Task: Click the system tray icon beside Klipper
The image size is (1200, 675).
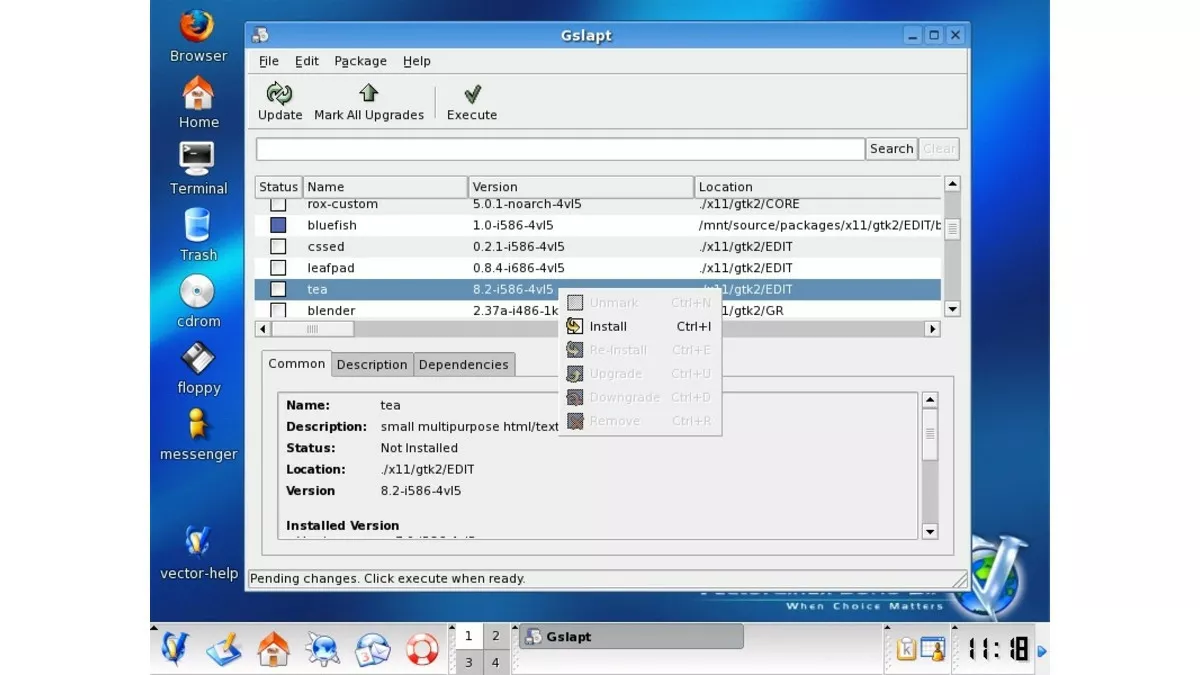Action: 932,650
